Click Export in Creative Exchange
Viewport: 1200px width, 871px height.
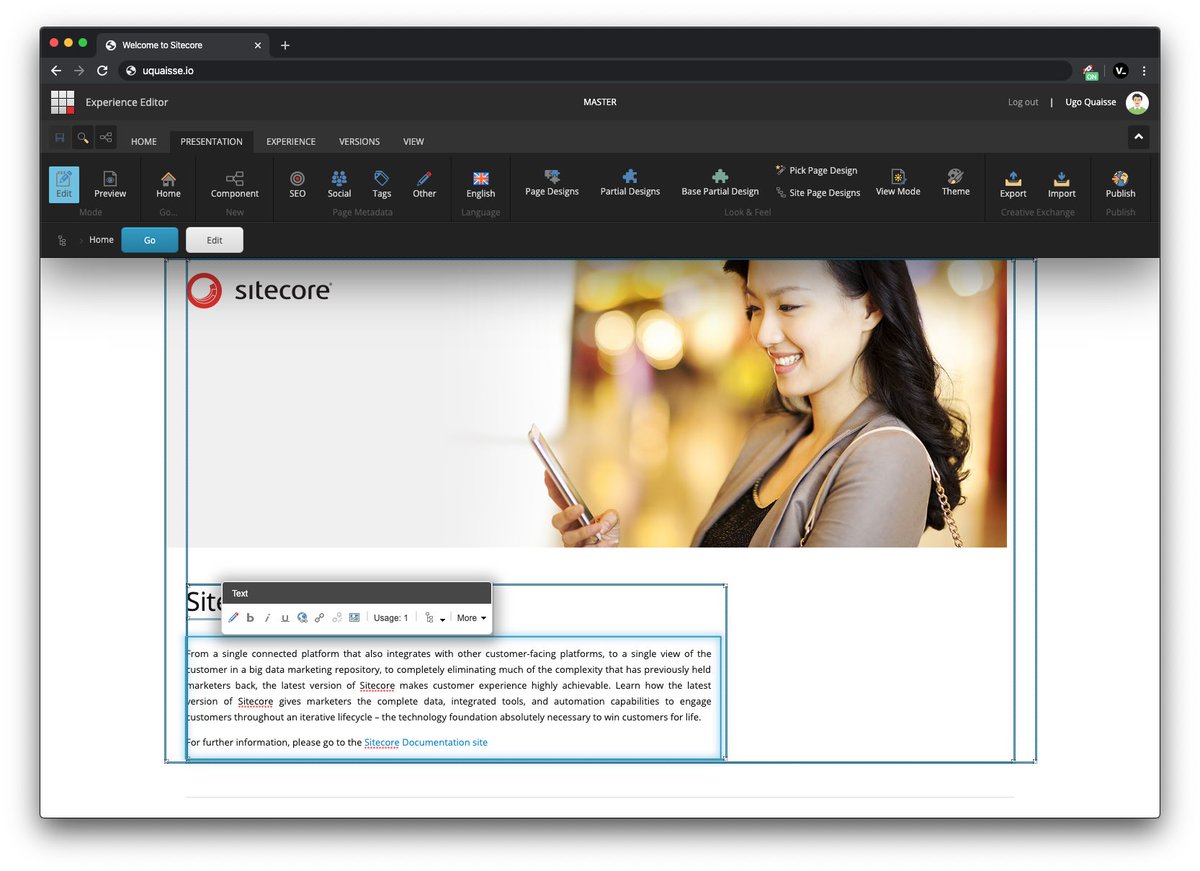coord(1013,185)
